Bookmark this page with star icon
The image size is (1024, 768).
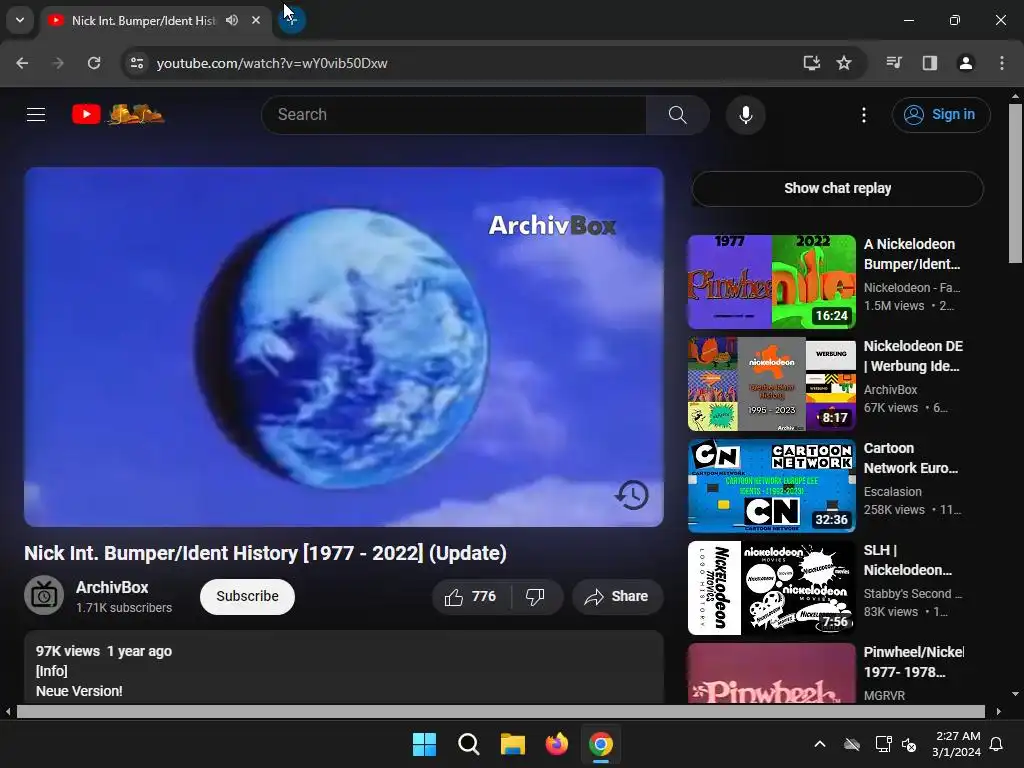(x=844, y=63)
